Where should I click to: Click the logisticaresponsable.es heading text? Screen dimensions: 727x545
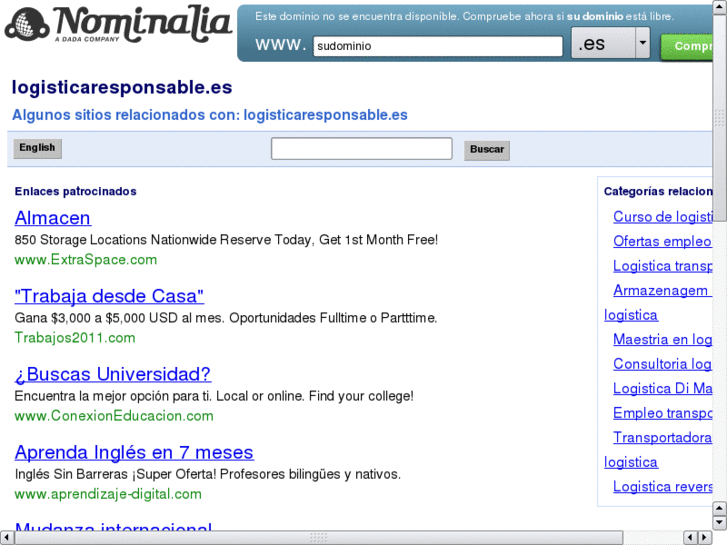point(122,87)
